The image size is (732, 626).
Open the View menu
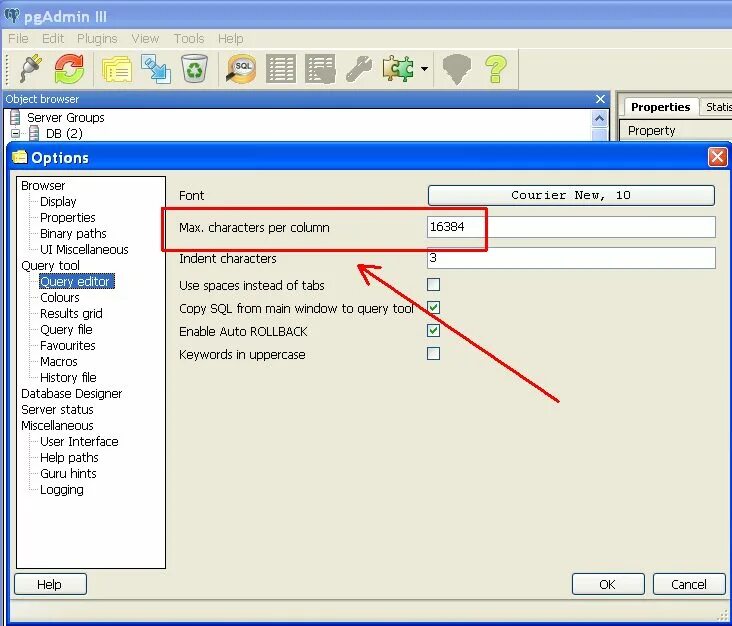click(145, 38)
